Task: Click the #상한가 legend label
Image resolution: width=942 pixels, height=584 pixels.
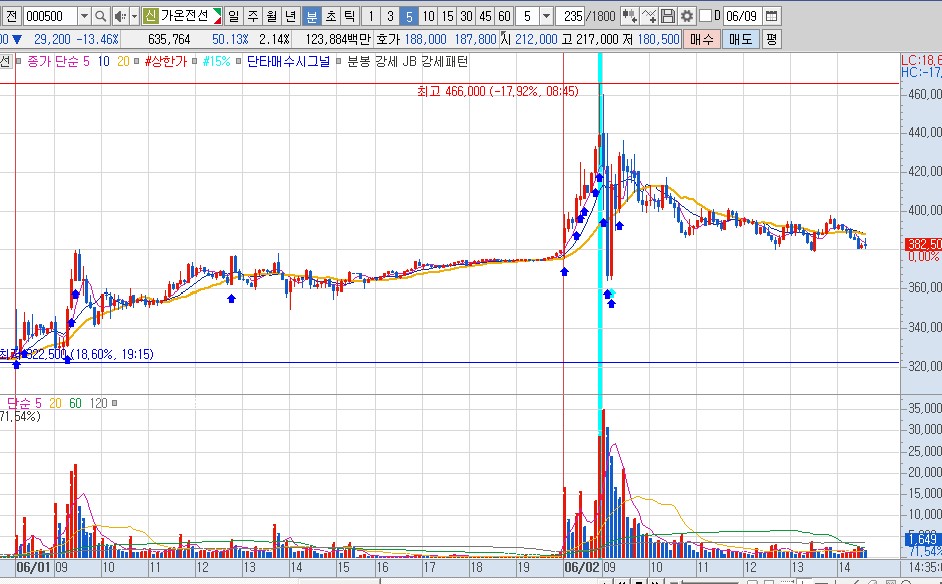Action: 166,61
